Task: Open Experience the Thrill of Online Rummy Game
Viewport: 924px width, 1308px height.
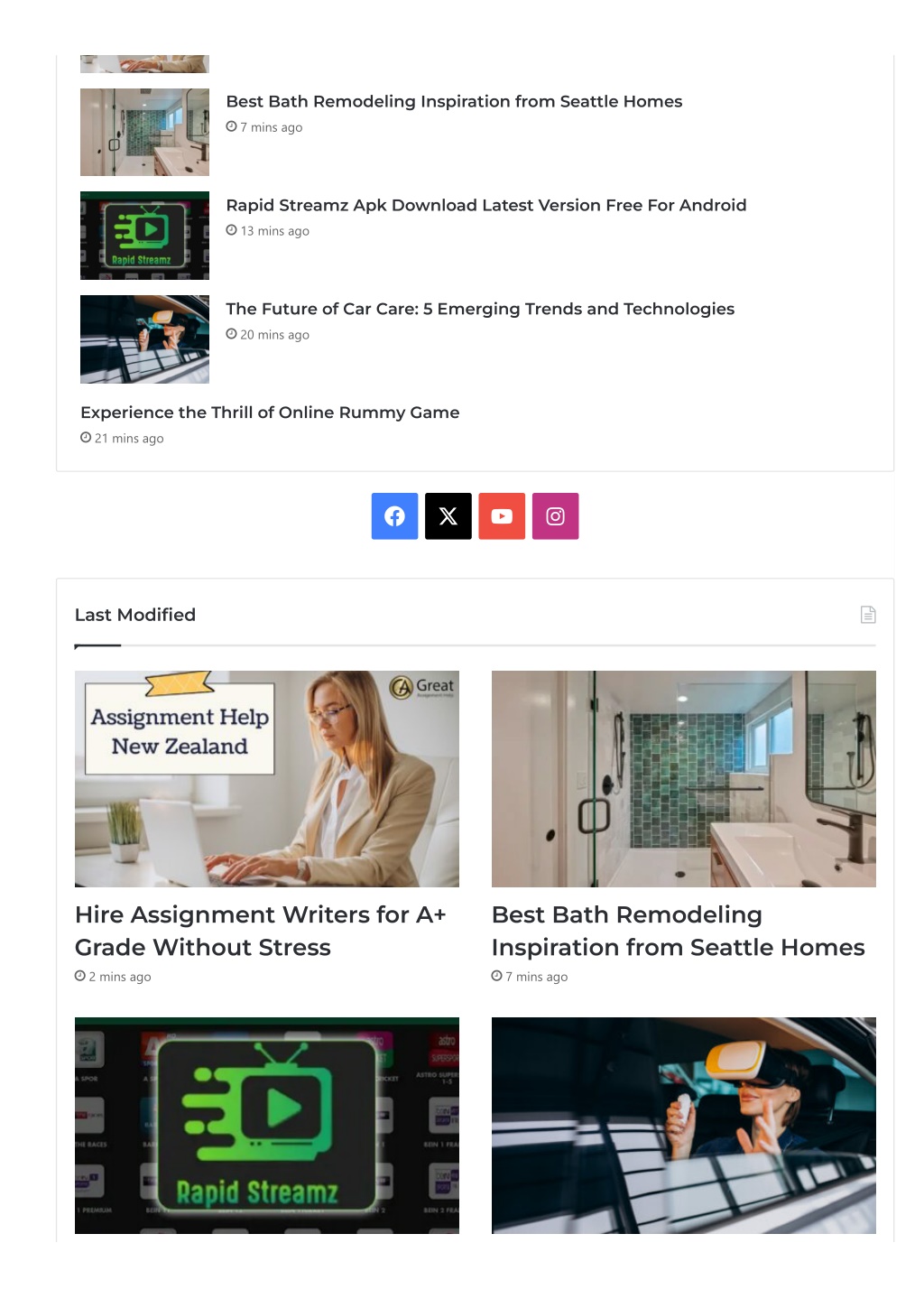Action: click(x=270, y=413)
